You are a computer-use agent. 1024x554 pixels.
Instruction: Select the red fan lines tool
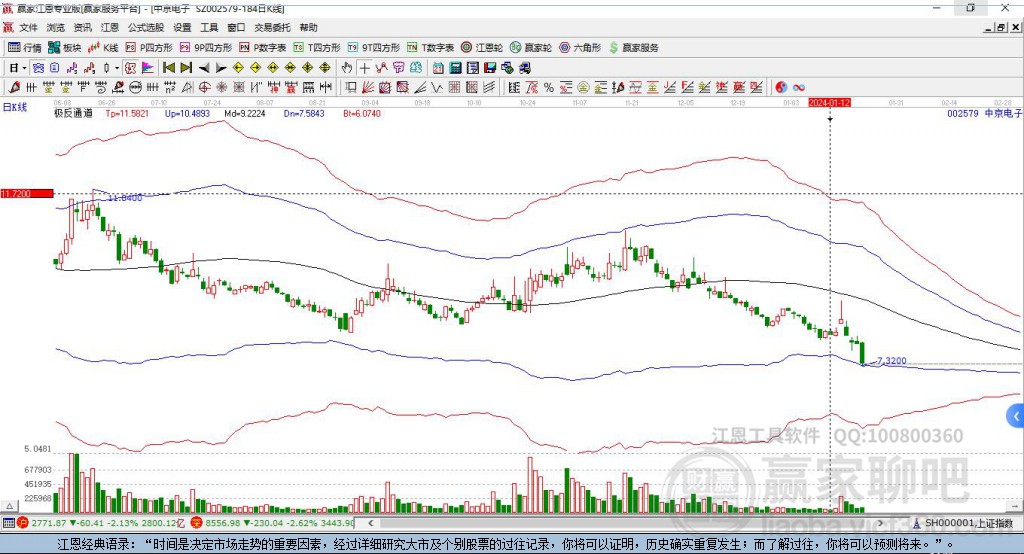[368, 88]
